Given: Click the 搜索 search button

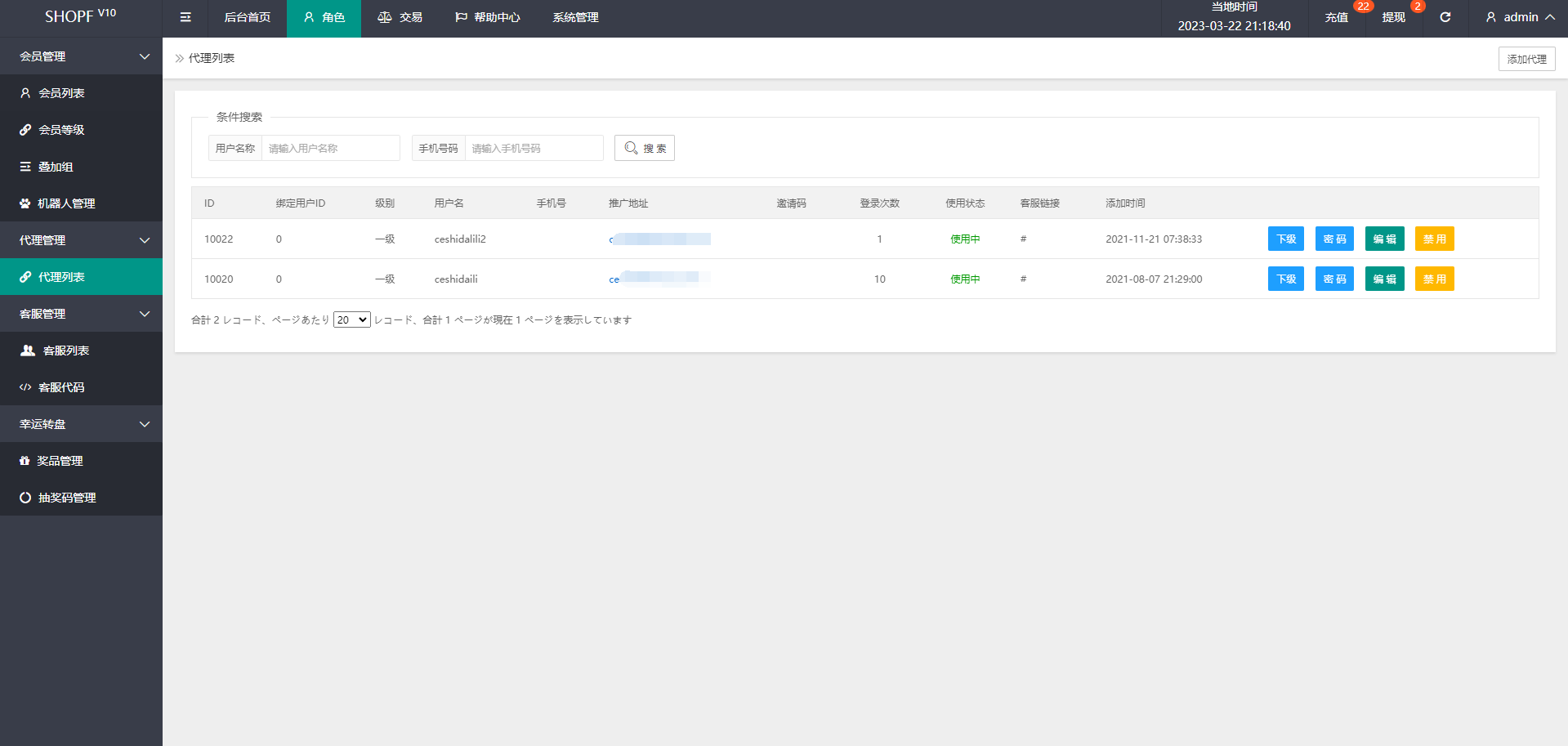Looking at the screenshot, I should tap(644, 148).
